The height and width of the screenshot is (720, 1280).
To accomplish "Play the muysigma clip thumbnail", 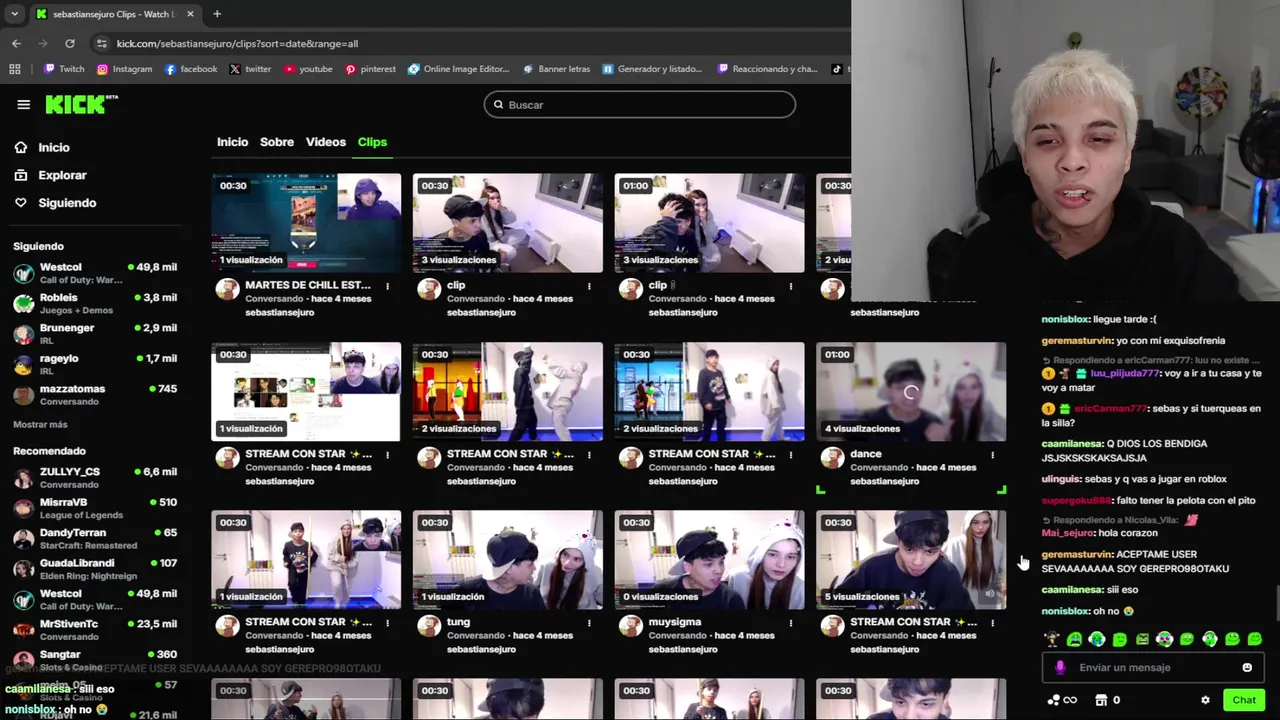I will point(709,560).
